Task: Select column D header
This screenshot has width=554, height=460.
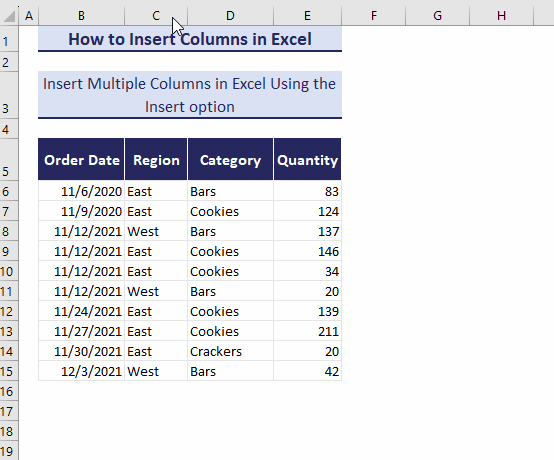Action: point(230,16)
